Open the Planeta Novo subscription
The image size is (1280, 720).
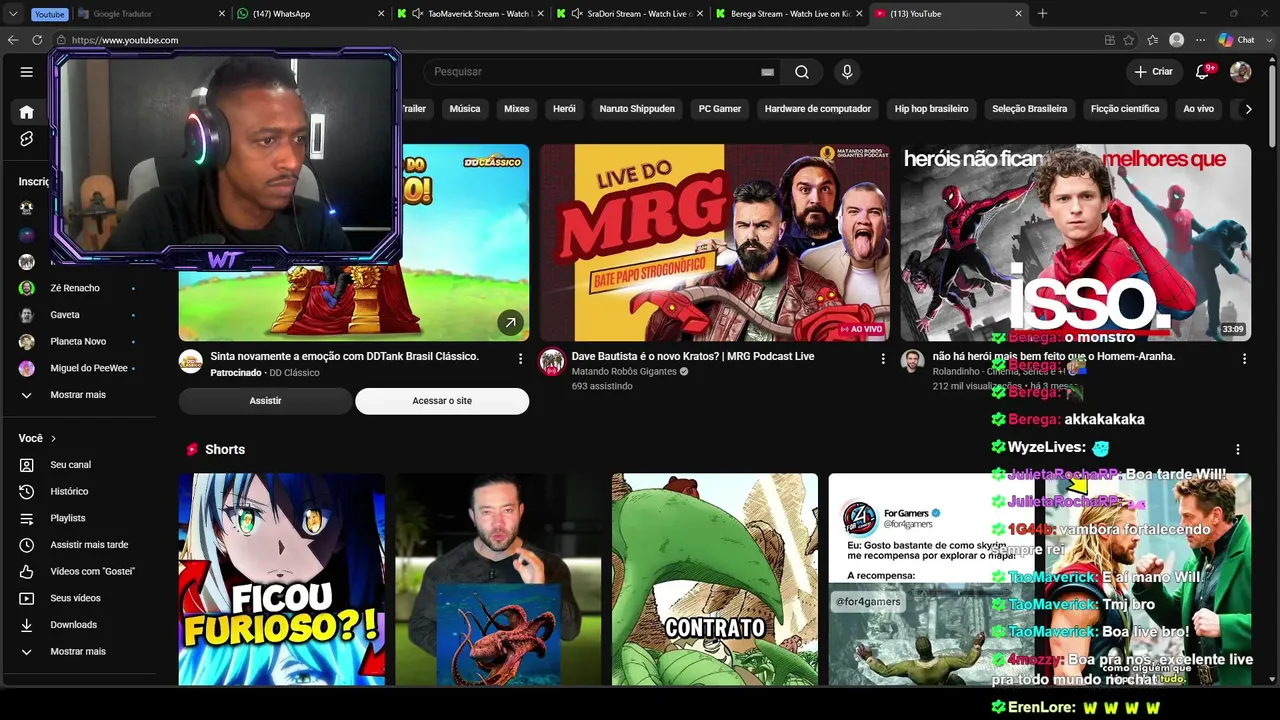(78, 342)
